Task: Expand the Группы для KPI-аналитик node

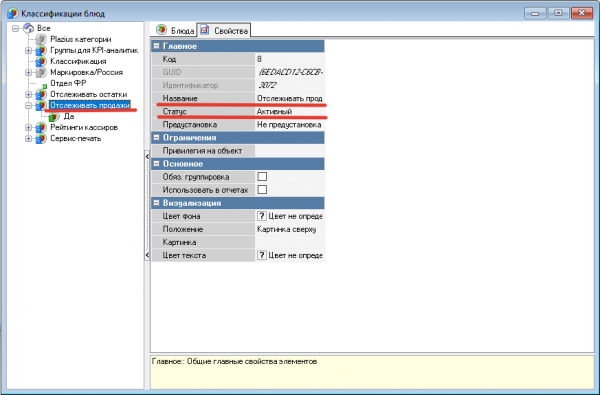Action: tap(29, 50)
